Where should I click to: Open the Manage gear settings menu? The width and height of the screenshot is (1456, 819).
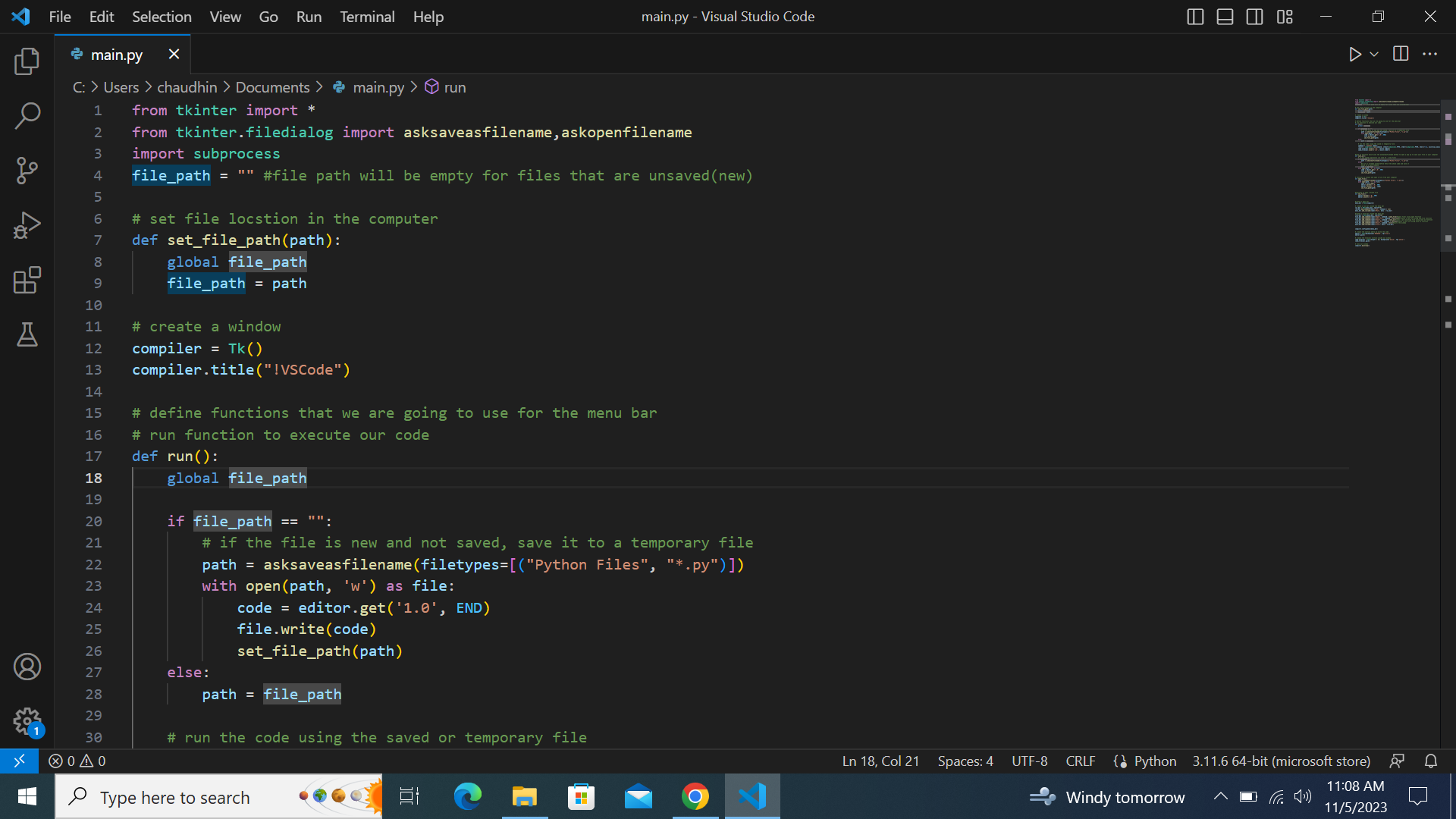click(27, 721)
